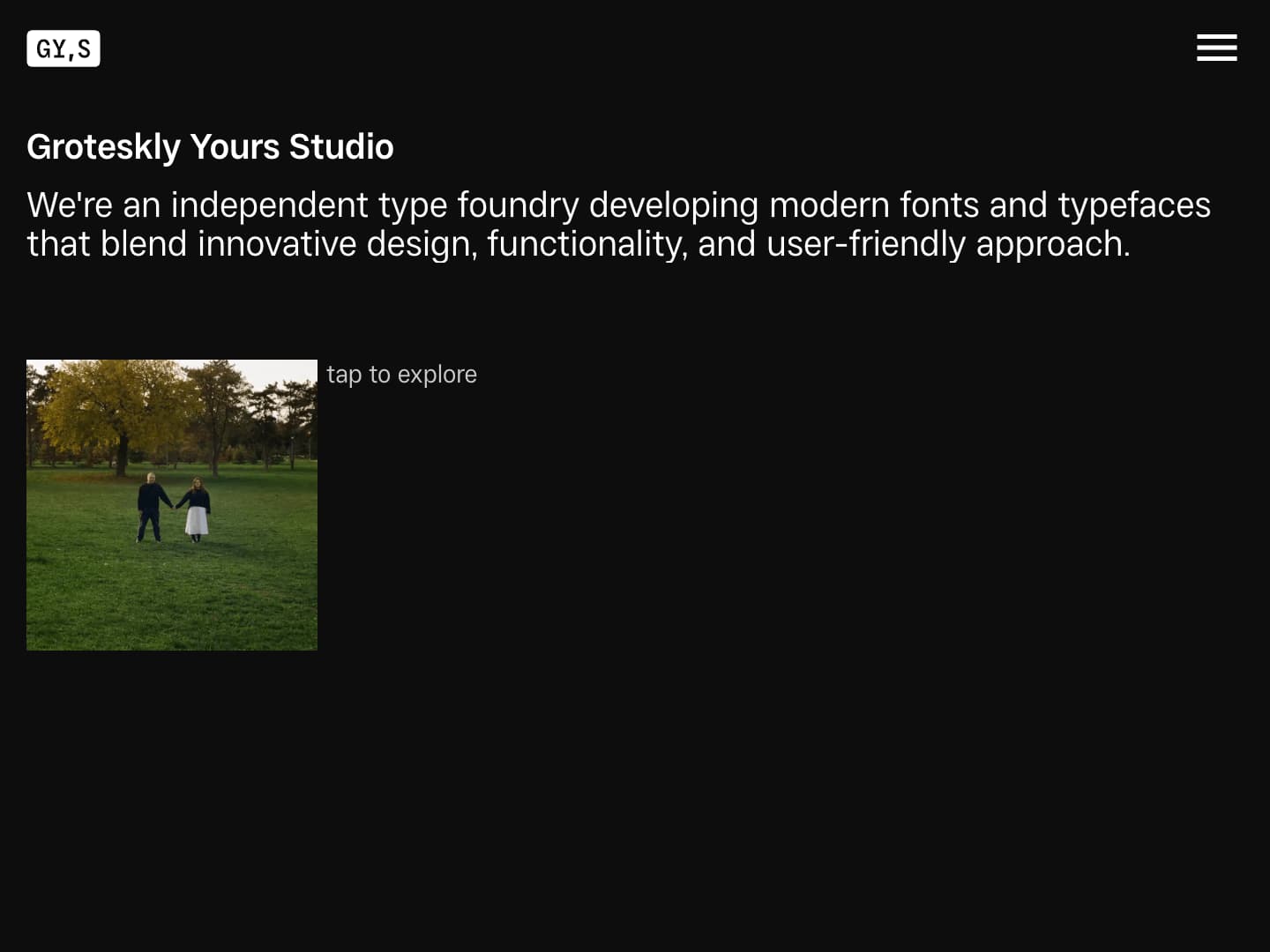
Task: Click "independent" in the intro sentence
Action: 269,205
